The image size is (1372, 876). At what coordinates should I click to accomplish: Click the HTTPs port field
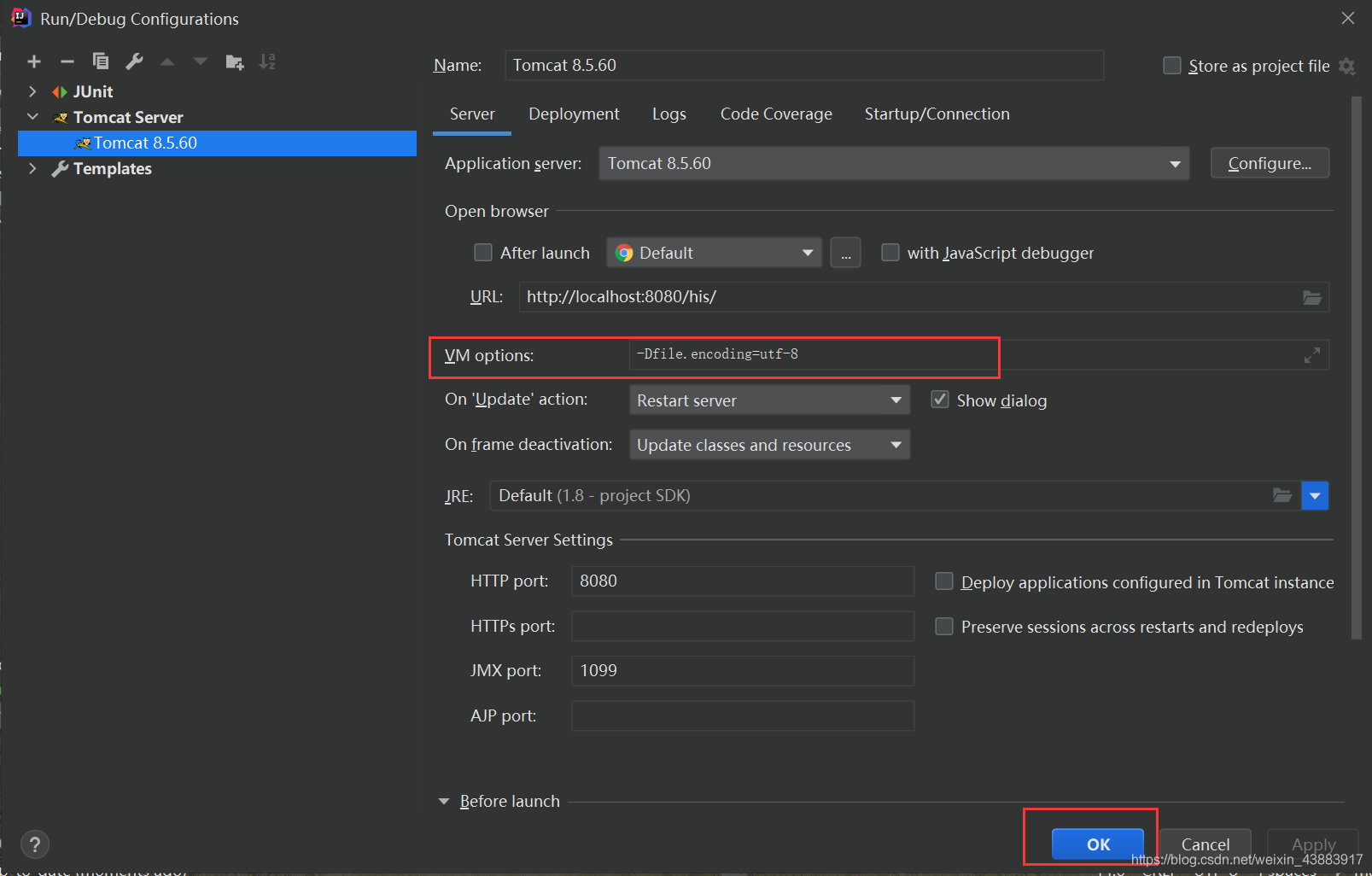click(743, 626)
